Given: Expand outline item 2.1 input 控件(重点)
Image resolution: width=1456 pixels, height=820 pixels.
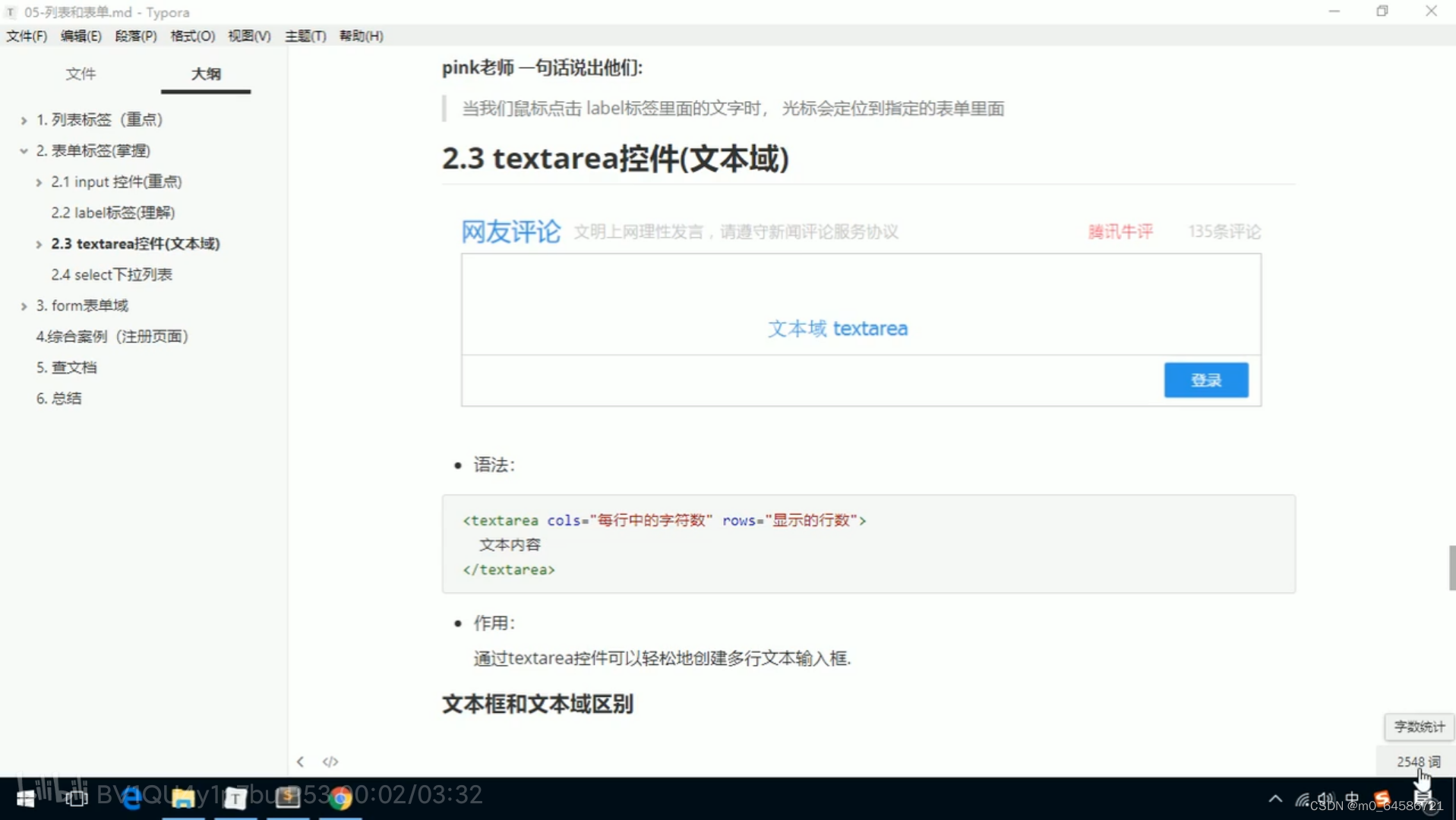Looking at the screenshot, I should point(39,182).
